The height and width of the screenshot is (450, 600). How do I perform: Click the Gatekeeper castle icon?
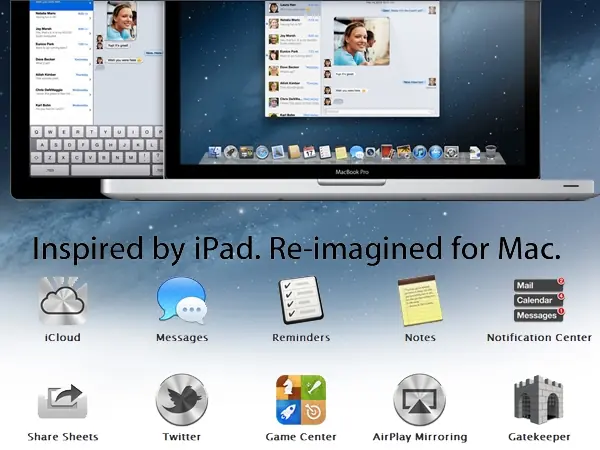(539, 400)
